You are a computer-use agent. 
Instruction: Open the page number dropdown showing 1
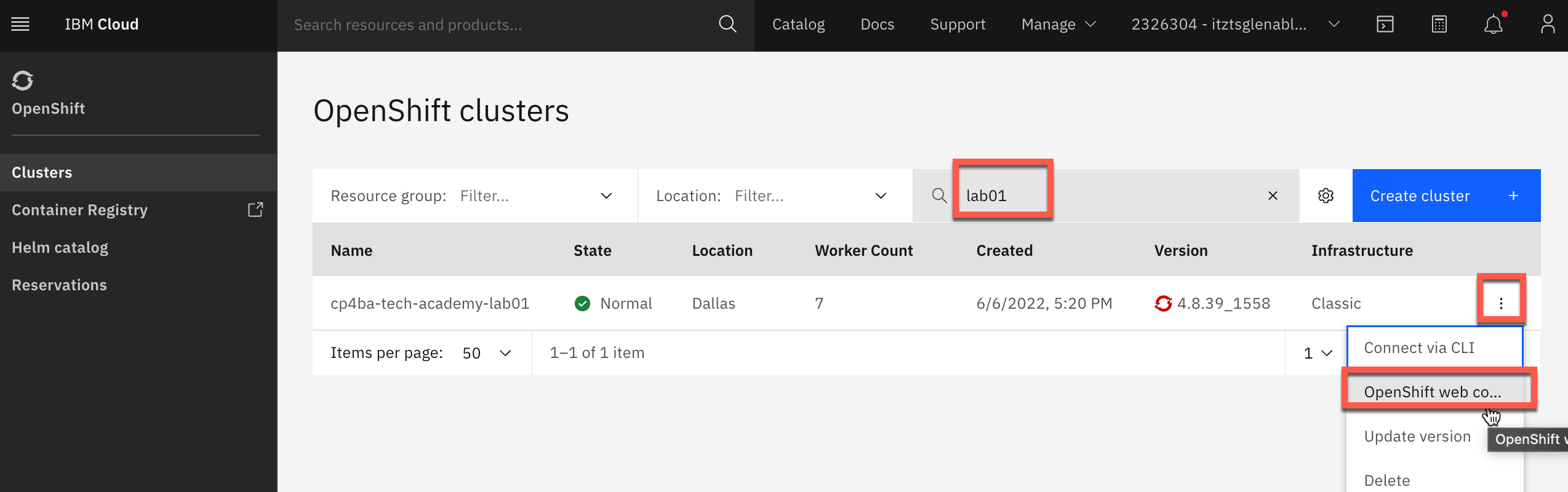tap(1318, 353)
